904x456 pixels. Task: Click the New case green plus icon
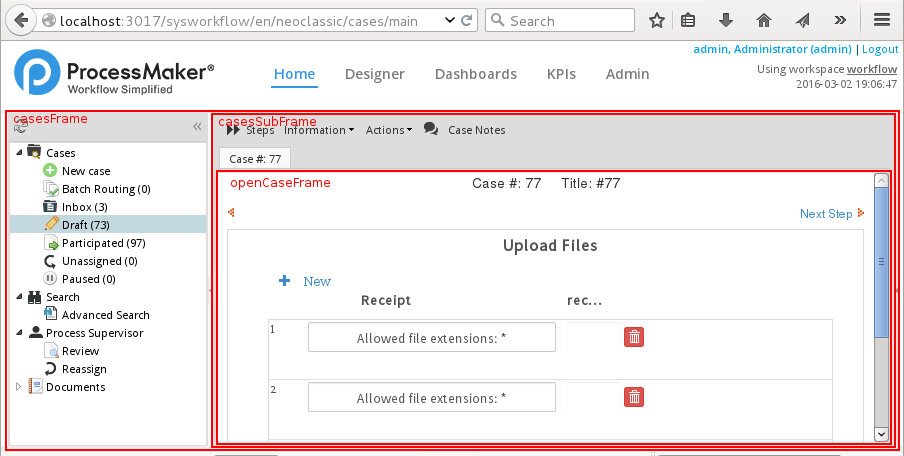[x=52, y=171]
